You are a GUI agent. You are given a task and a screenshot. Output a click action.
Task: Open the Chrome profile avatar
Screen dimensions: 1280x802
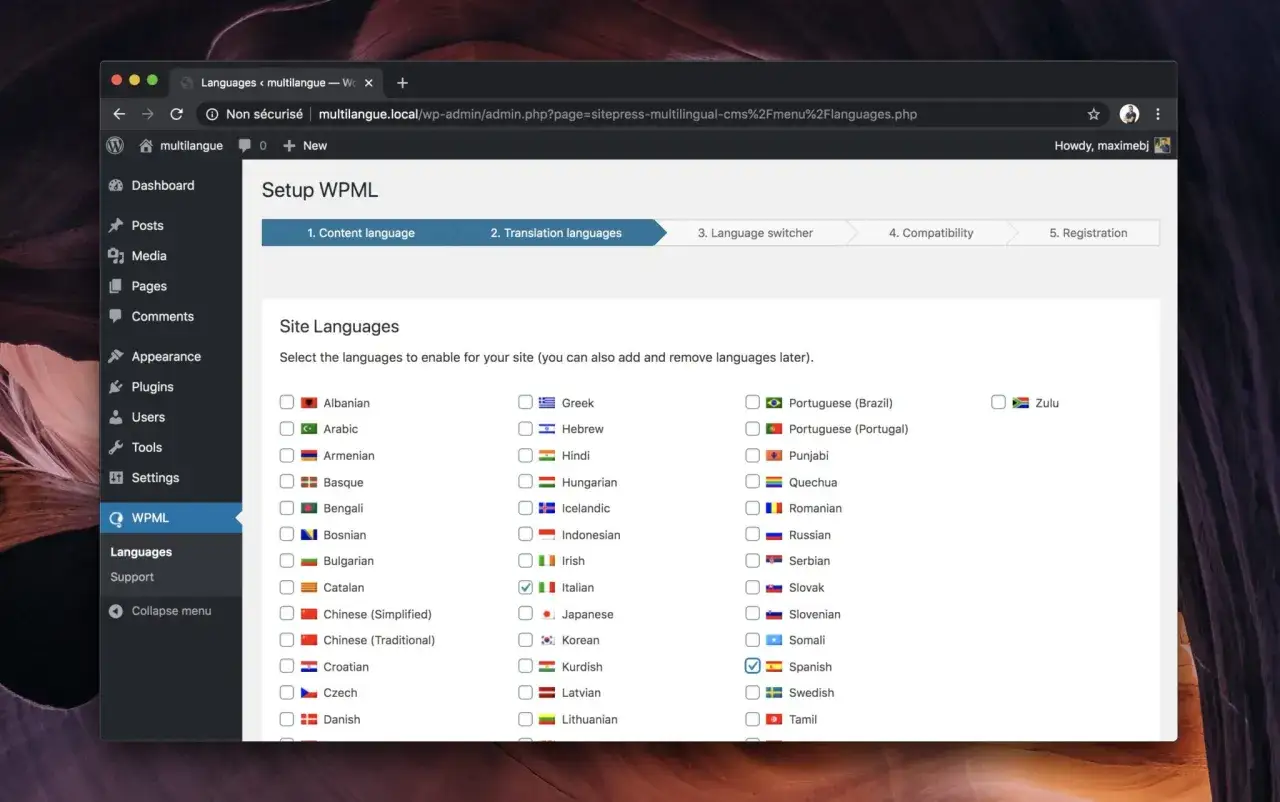(x=1129, y=114)
